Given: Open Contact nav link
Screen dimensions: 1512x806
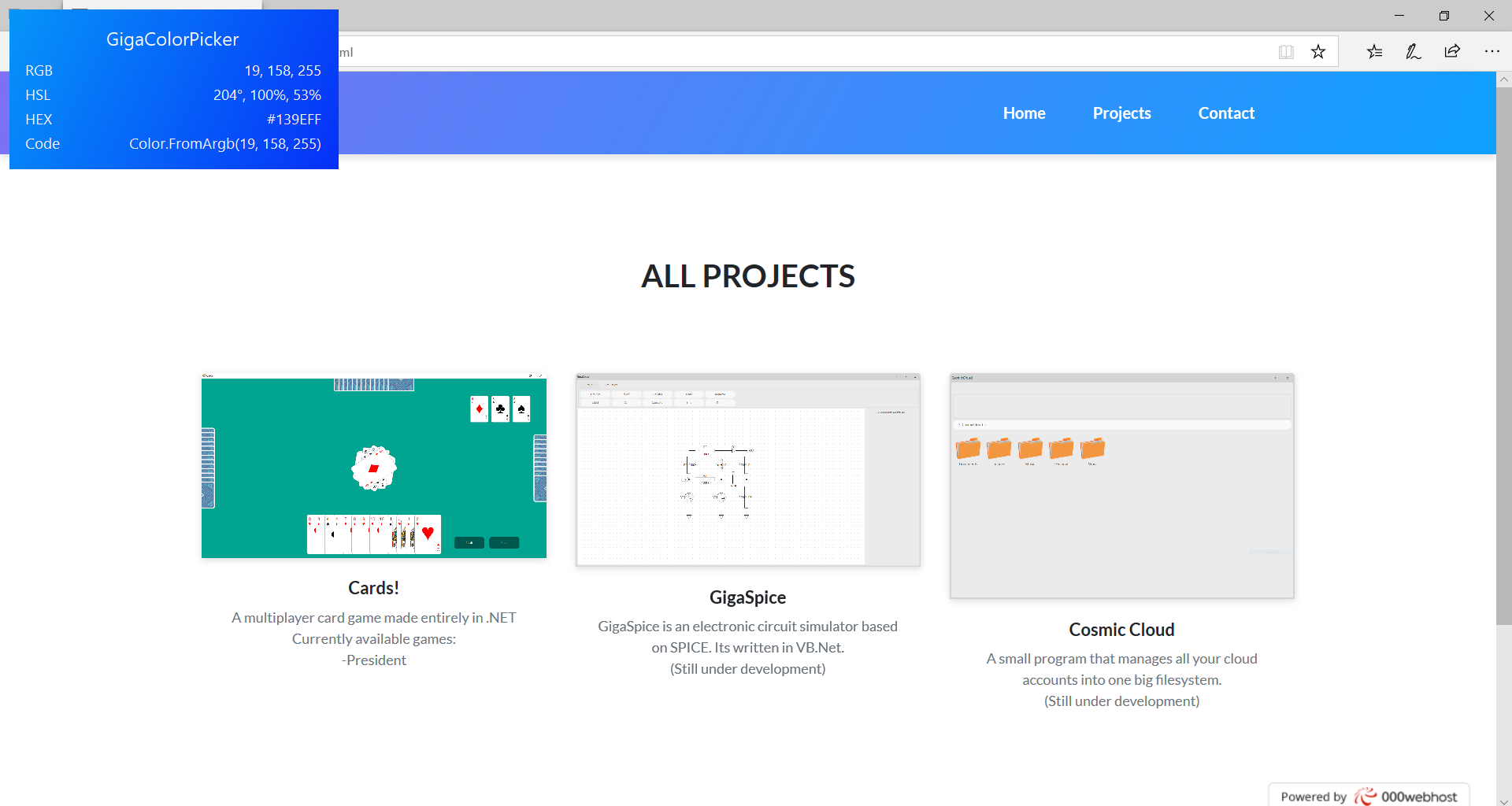Looking at the screenshot, I should tap(1226, 113).
